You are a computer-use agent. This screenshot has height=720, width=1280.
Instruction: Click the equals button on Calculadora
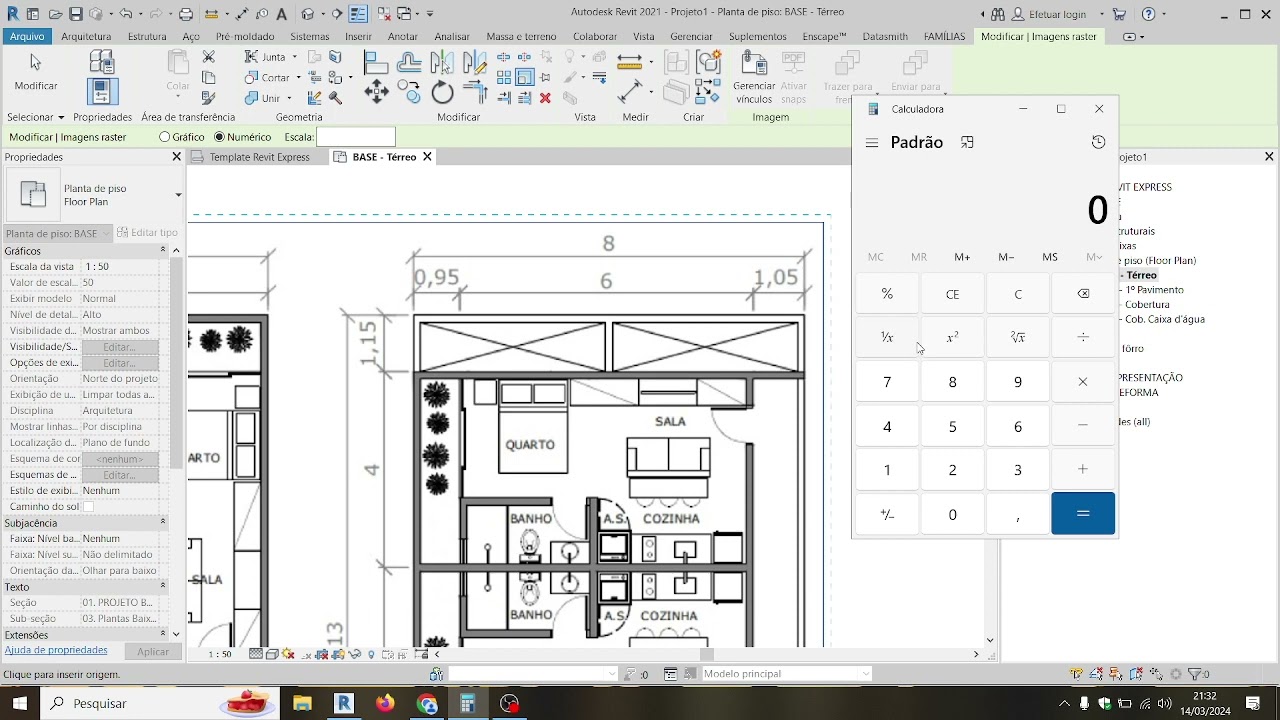tap(1083, 514)
